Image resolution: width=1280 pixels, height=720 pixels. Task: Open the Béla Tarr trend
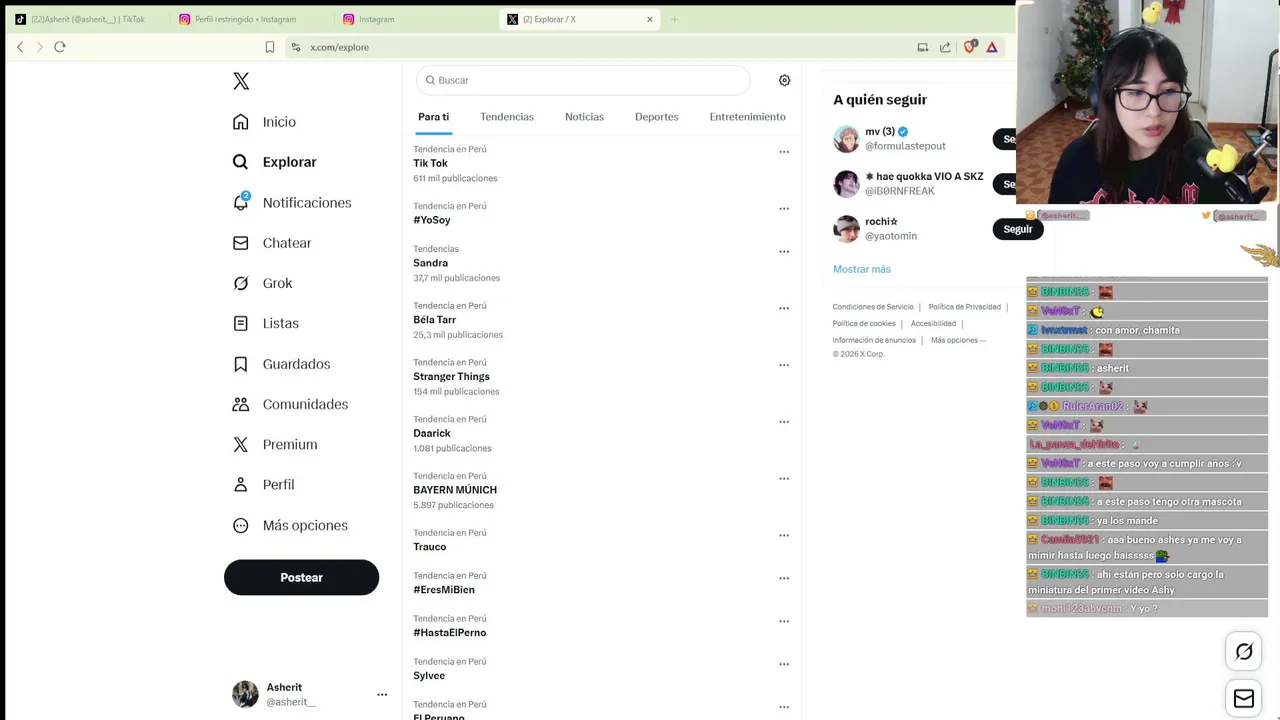pyautogui.click(x=434, y=320)
